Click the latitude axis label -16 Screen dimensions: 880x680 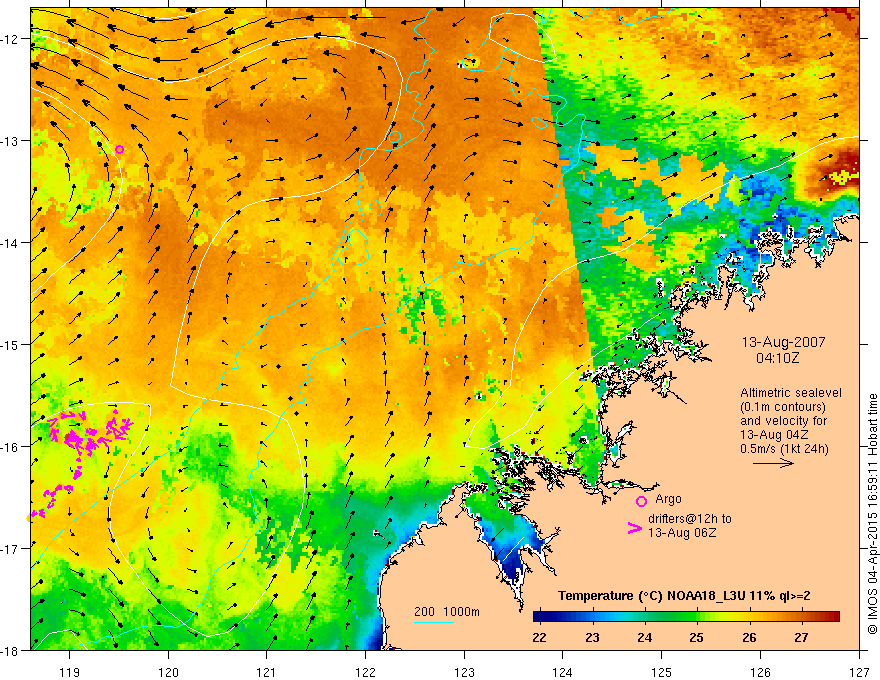click(10, 447)
